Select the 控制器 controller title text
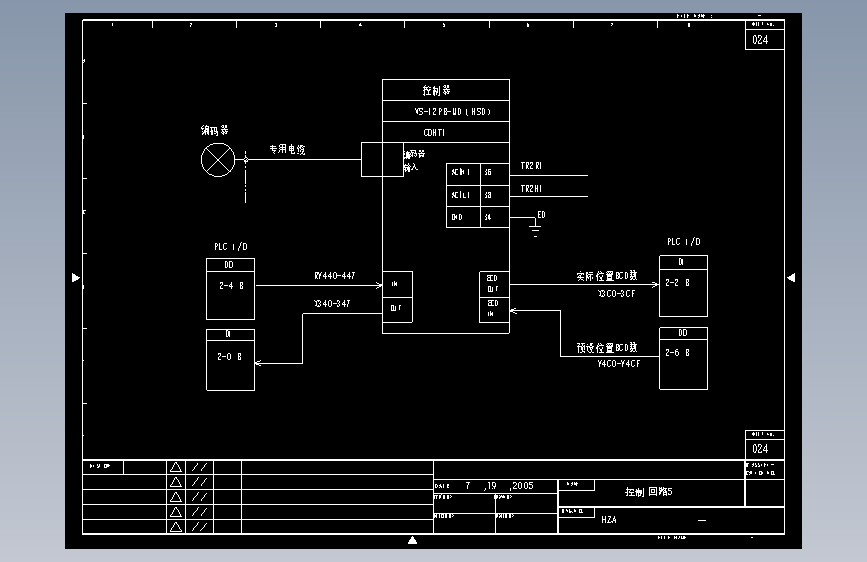 point(436,90)
